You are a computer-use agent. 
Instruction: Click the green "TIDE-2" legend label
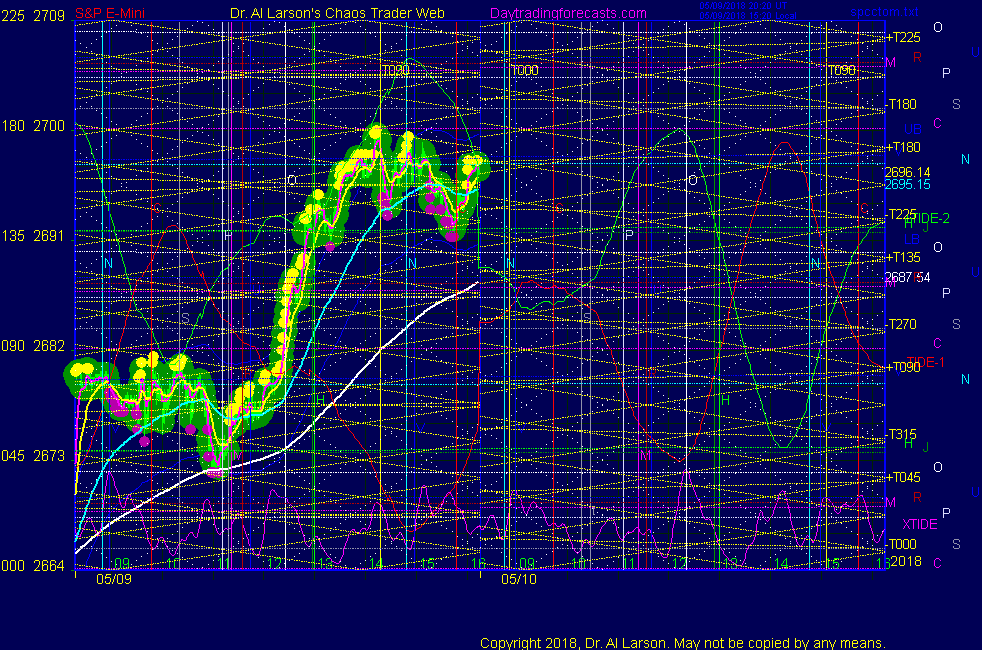929,219
